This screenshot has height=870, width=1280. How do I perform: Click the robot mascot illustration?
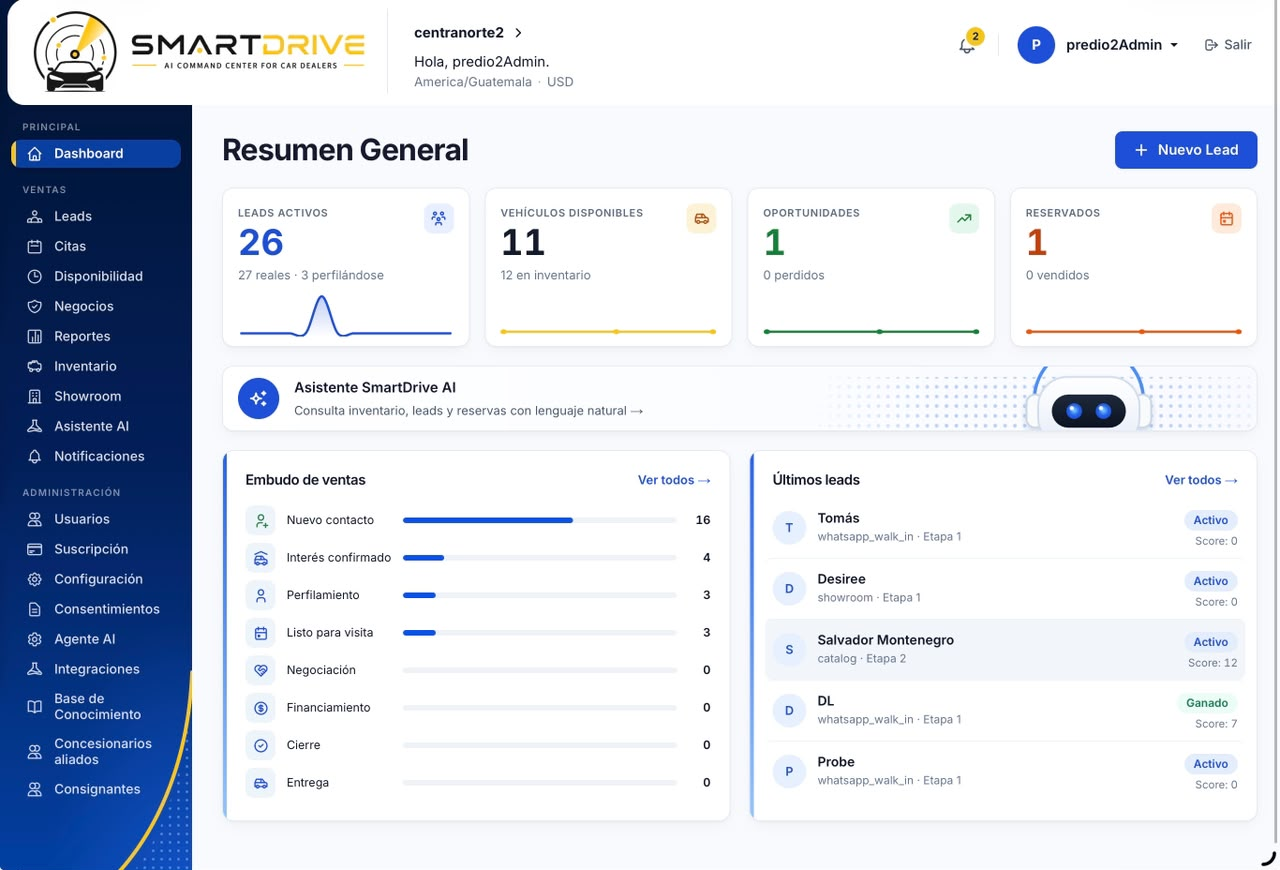click(x=1088, y=399)
